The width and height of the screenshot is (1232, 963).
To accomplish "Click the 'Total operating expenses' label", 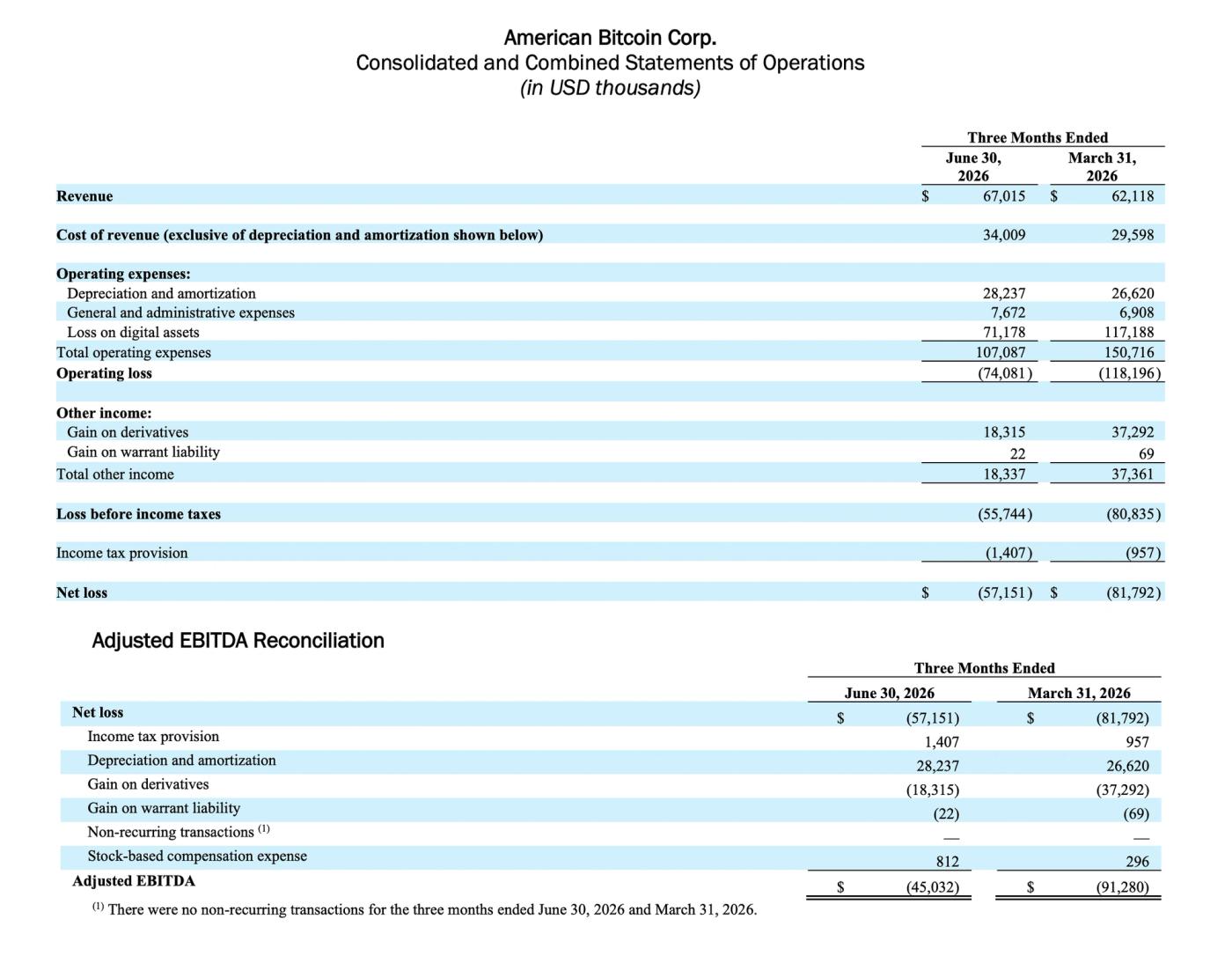I will coord(134,352).
